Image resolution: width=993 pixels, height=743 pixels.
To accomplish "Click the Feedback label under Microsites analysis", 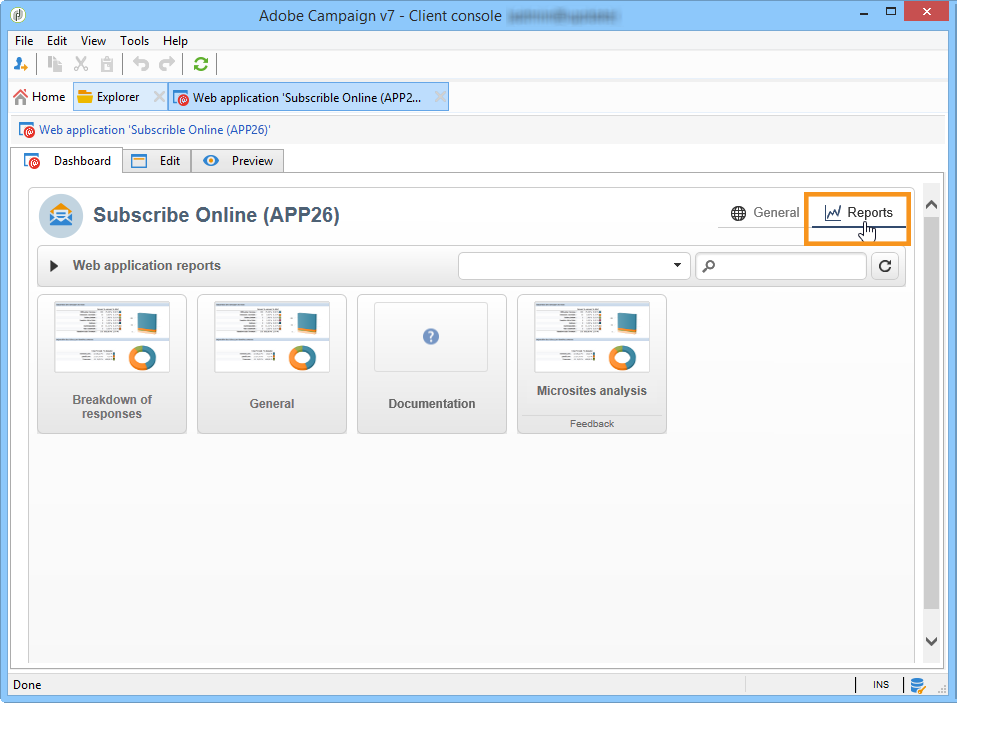I will click(591, 424).
